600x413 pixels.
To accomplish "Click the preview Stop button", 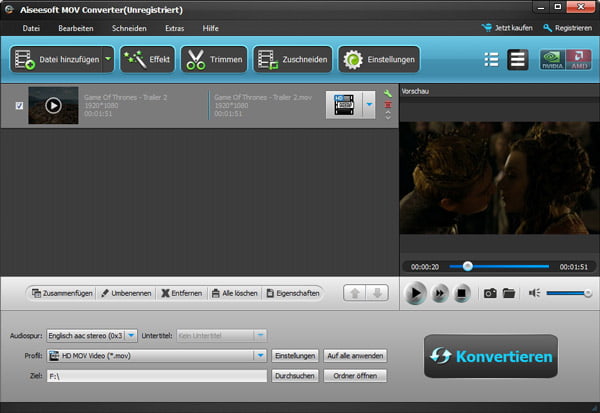I will click(x=461, y=293).
